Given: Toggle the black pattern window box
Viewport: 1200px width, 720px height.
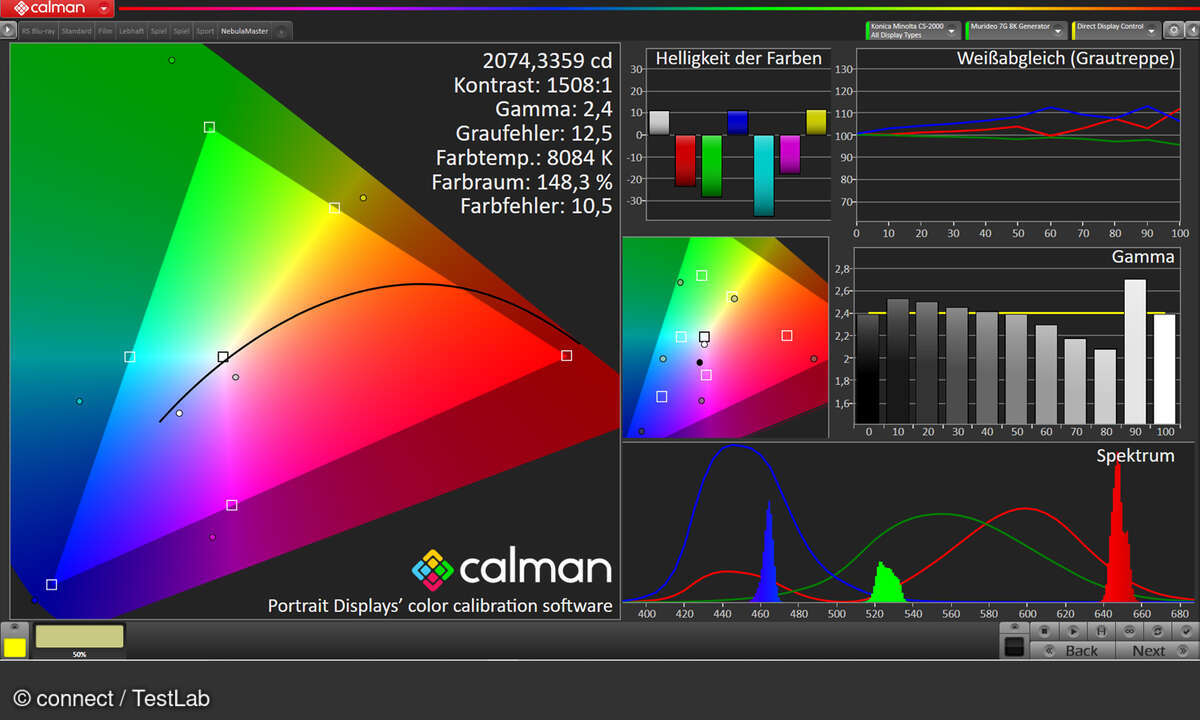Looking at the screenshot, I should coord(1014,647).
